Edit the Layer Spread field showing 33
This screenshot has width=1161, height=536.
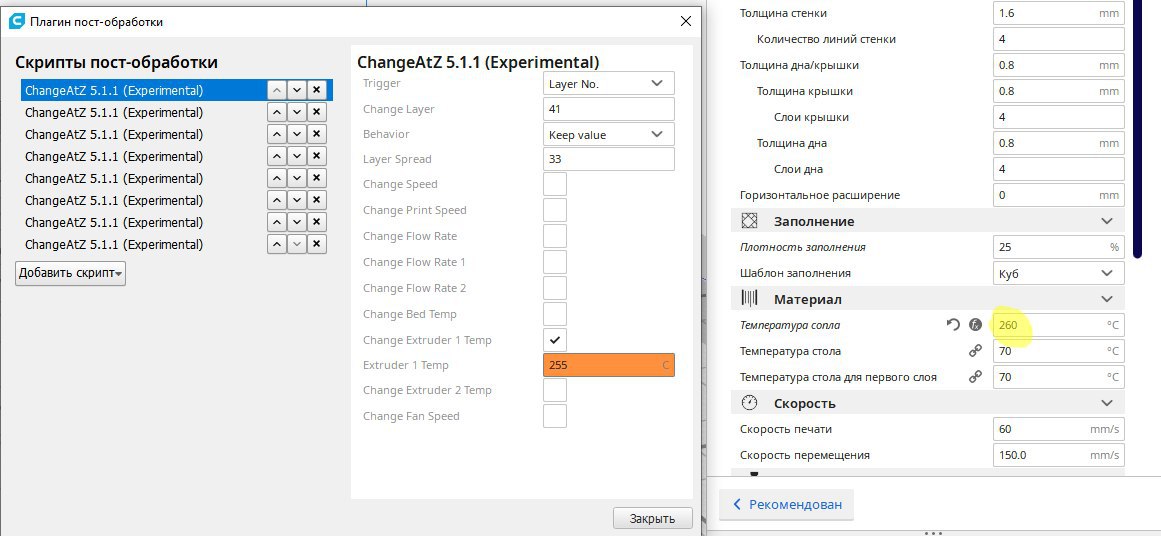[609, 159]
